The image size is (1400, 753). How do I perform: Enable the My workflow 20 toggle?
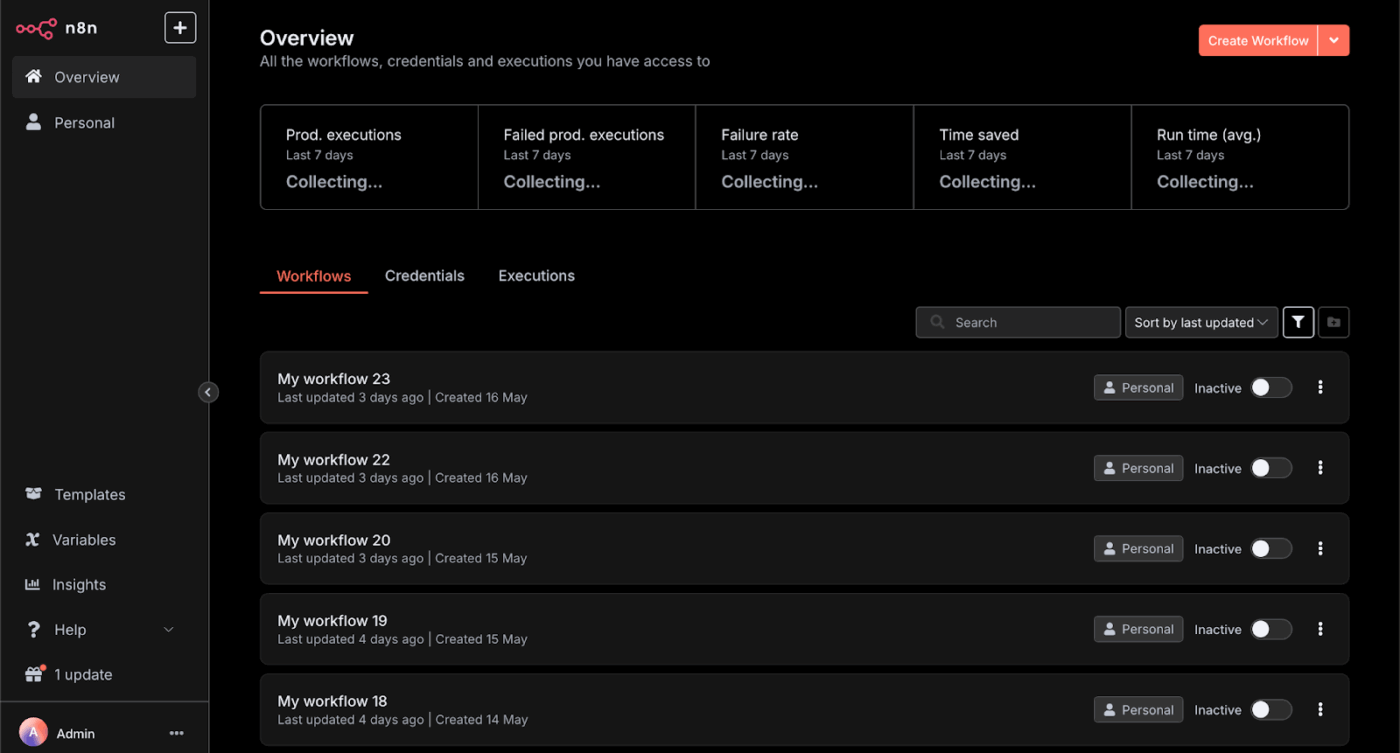1270,549
